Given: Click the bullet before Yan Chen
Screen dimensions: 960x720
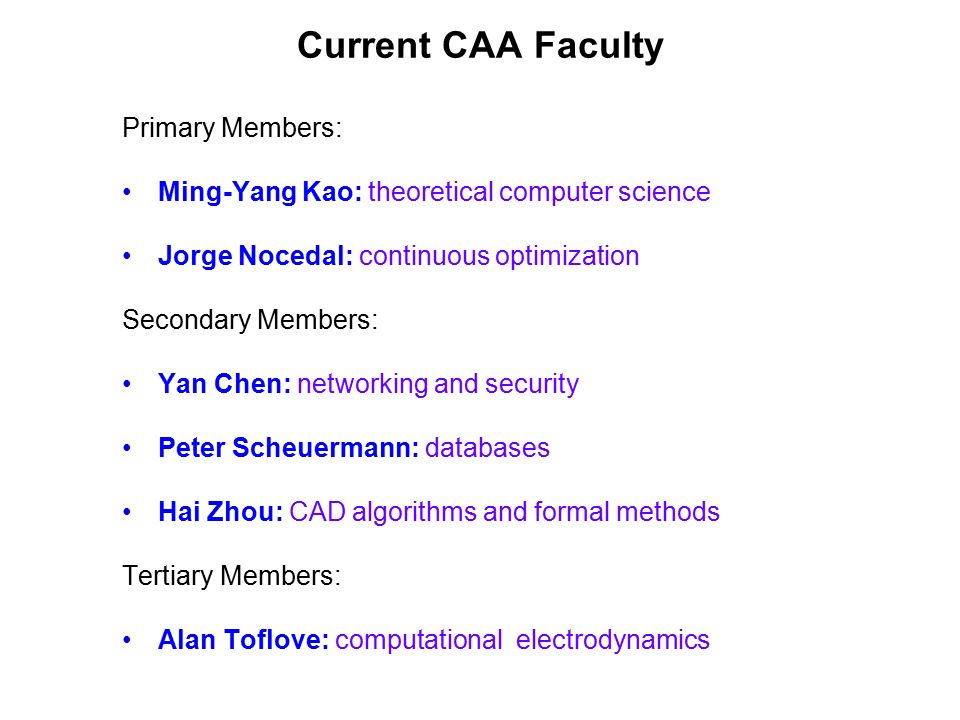Looking at the screenshot, I should pyautogui.click(x=127, y=384).
